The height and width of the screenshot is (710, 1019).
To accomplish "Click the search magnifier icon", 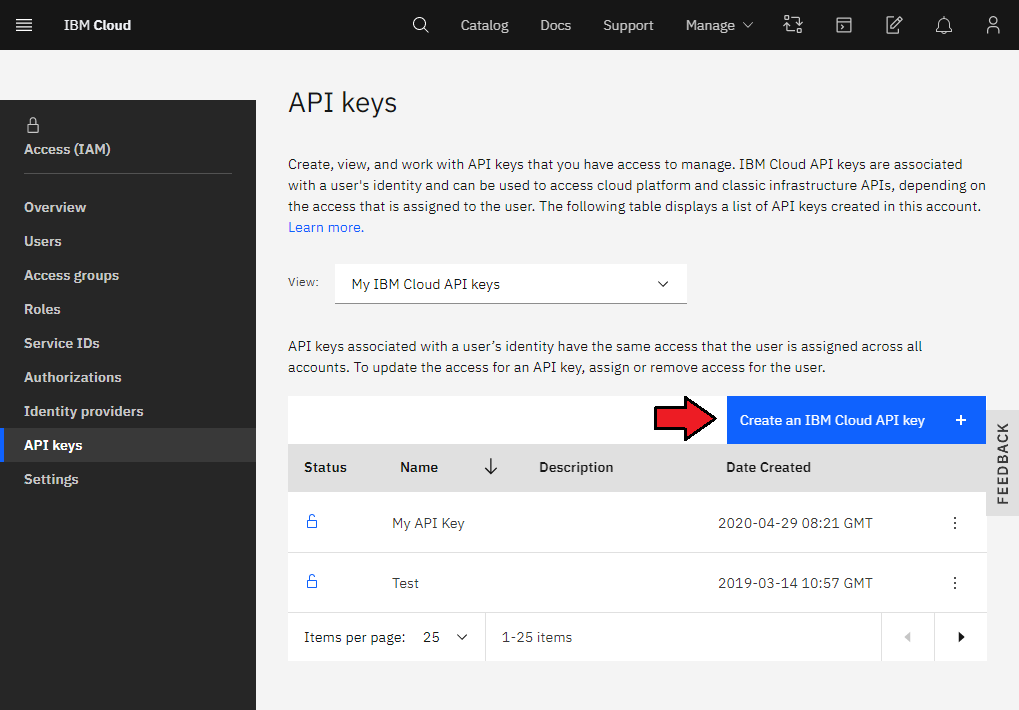I will tap(420, 25).
